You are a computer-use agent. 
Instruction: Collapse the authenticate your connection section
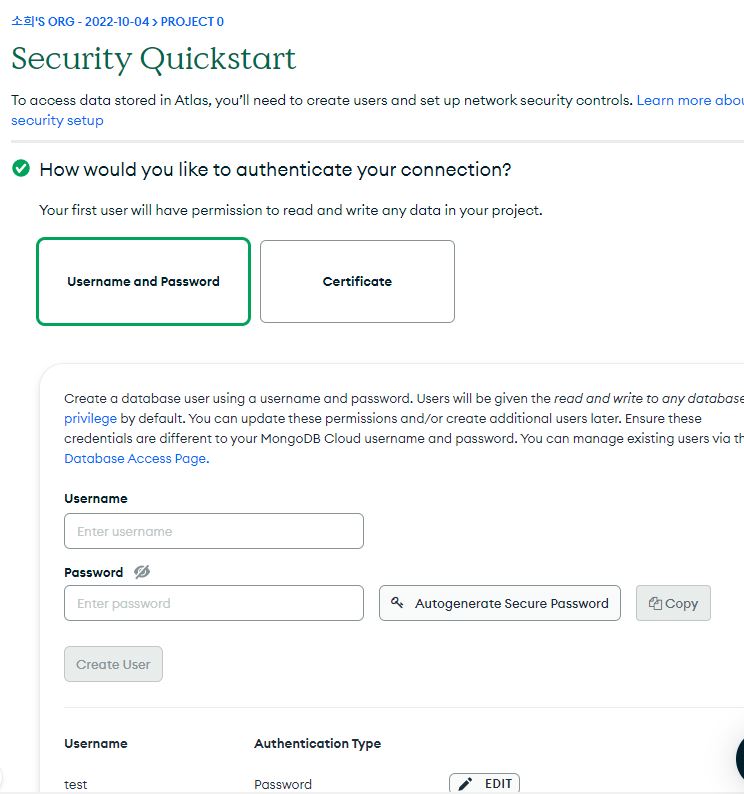275,170
